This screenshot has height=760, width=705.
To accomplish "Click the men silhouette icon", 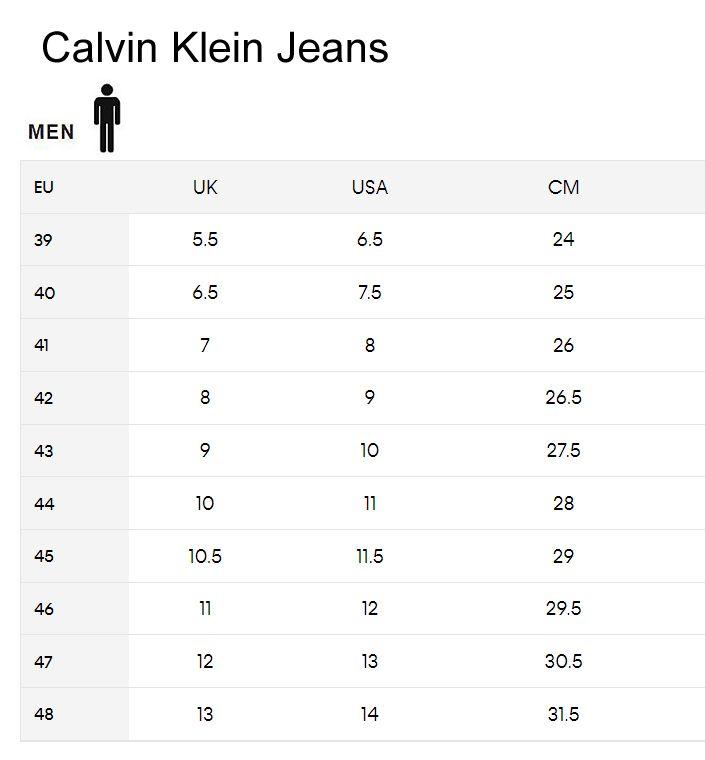I will [107, 118].
